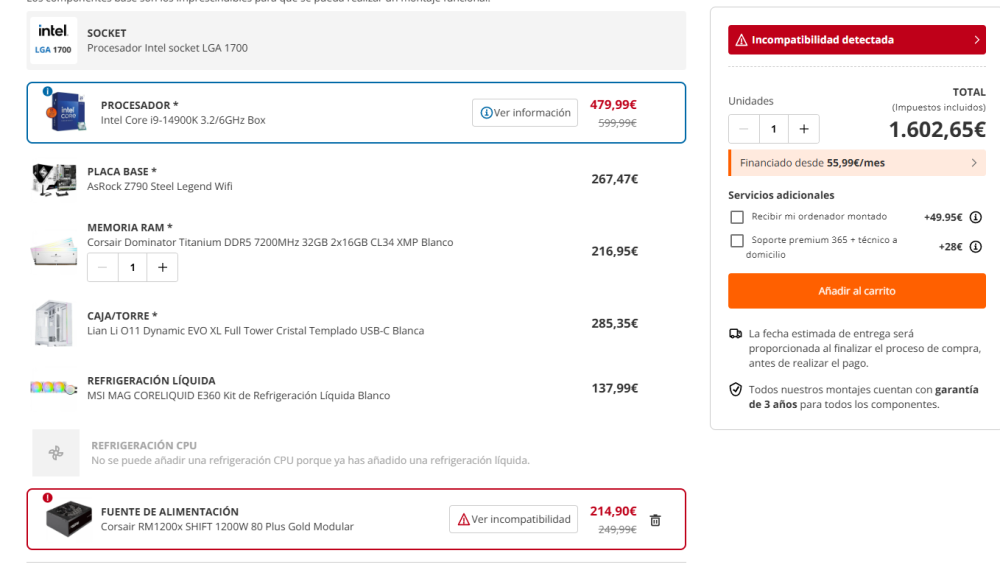Select the REFRIGERACIÓN LÍQUIDA MSI row
The width and height of the screenshot is (1000, 570).
356,388
